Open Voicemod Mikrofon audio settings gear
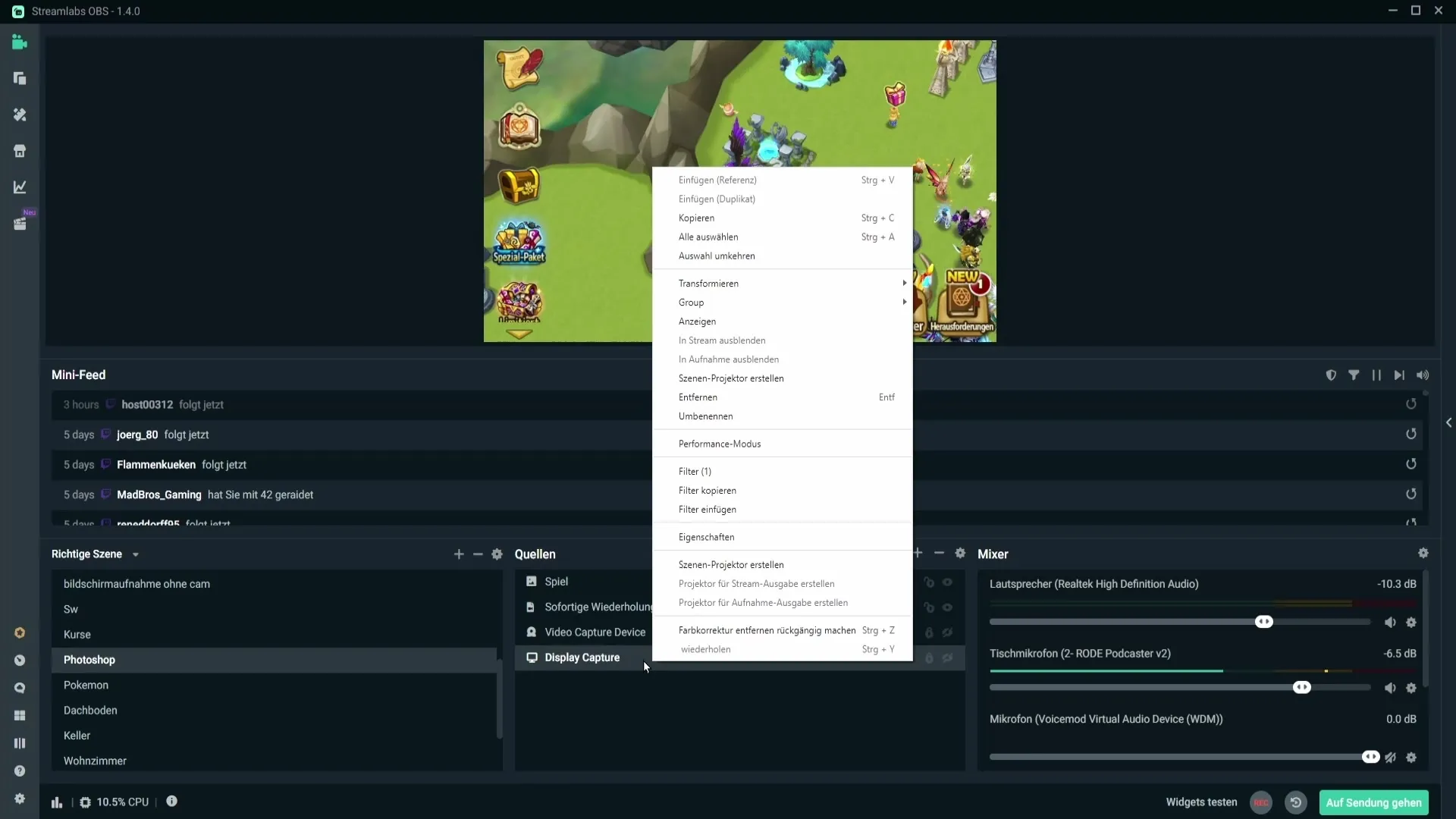Image resolution: width=1456 pixels, height=819 pixels. tap(1411, 758)
